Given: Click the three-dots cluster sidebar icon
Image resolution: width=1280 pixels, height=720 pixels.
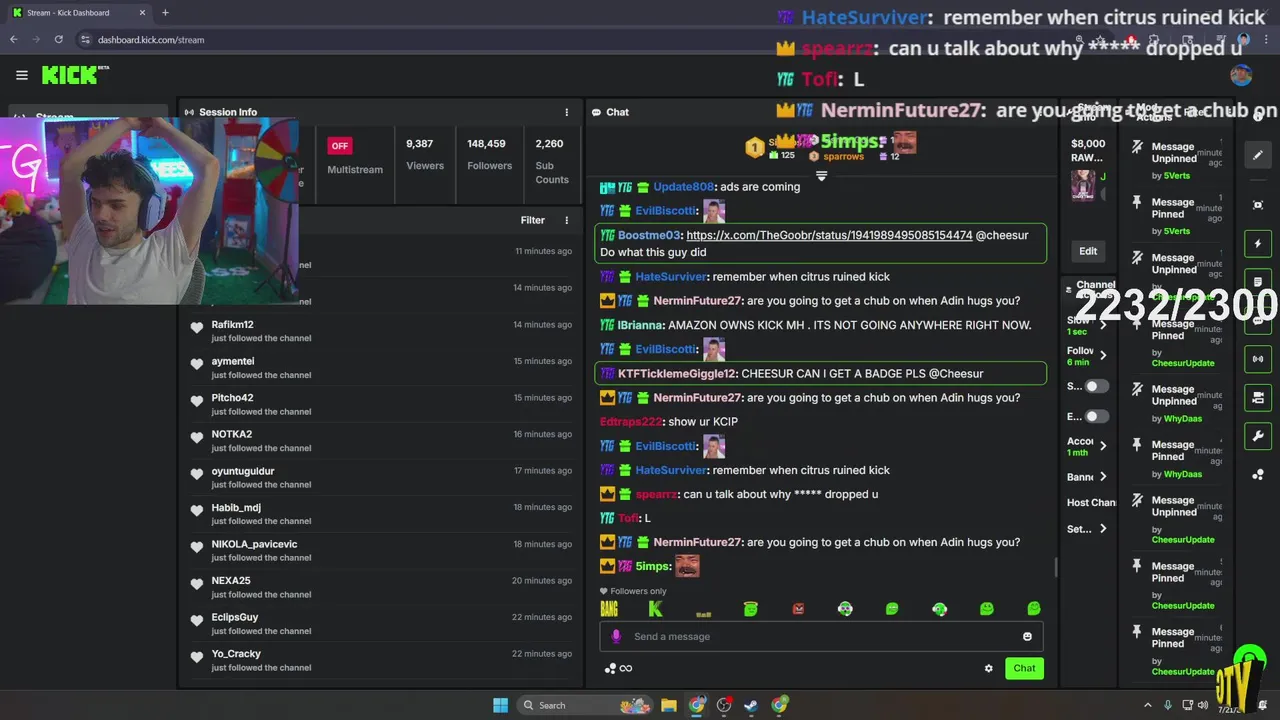Looking at the screenshot, I should click(x=1258, y=475).
